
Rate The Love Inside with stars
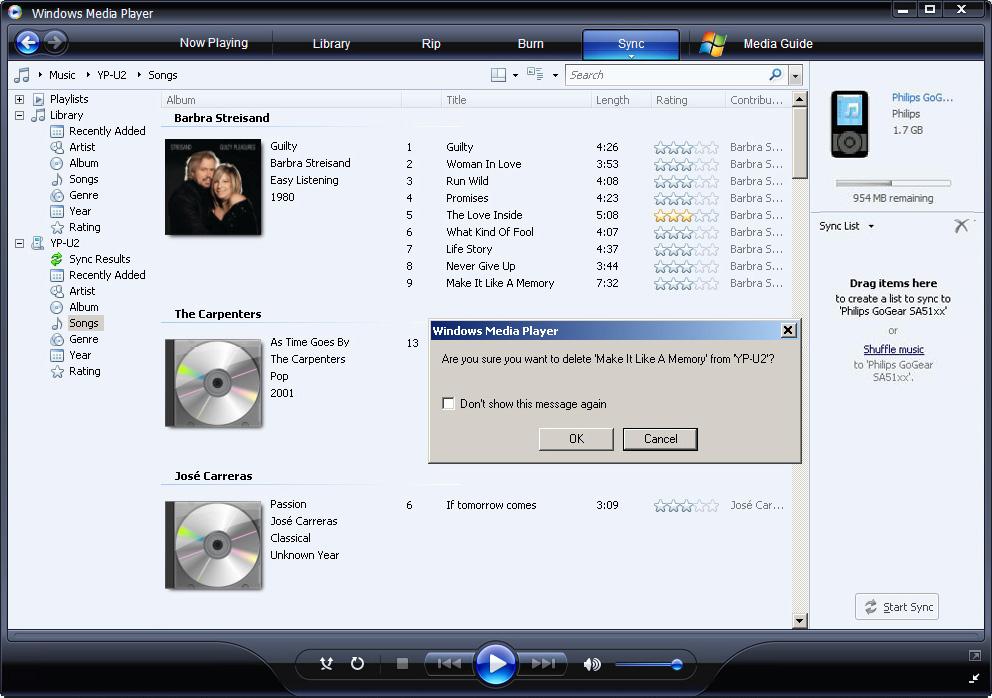(x=686, y=215)
